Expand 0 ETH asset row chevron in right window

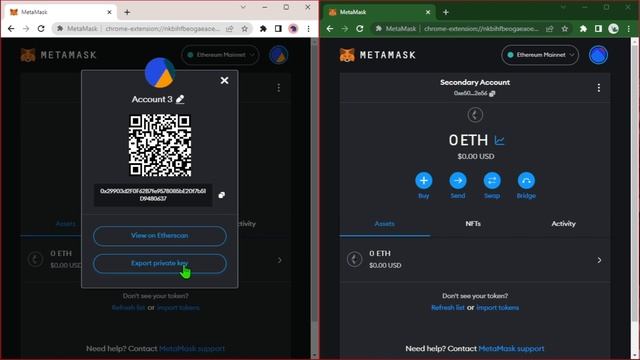(x=599, y=260)
